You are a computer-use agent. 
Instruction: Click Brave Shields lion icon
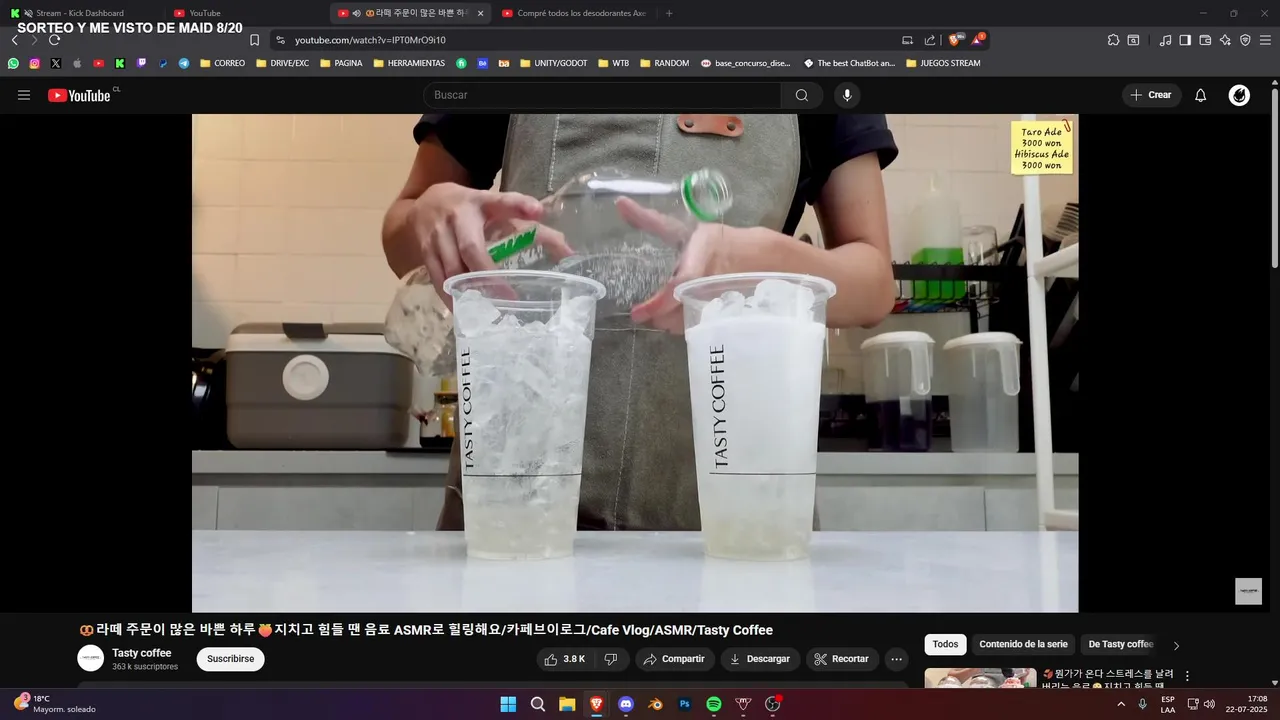(x=955, y=40)
